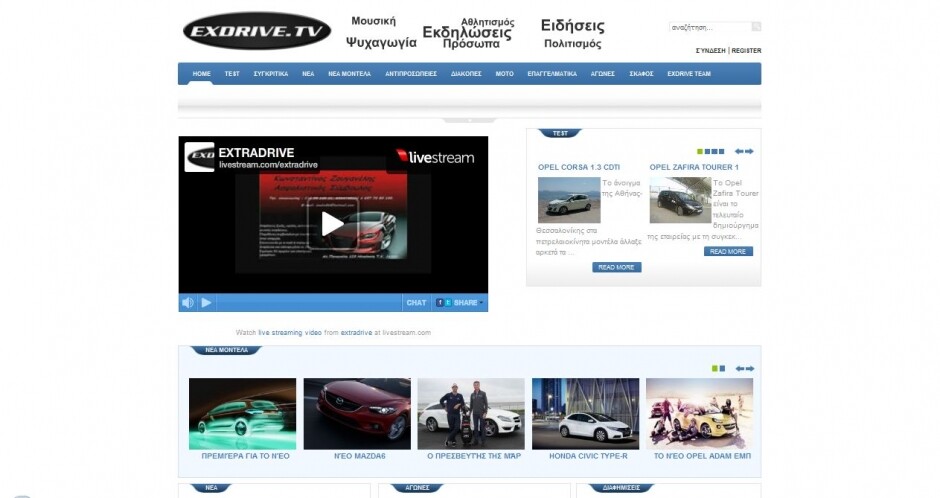Click the Αθλητισμός tag link

[487, 22]
